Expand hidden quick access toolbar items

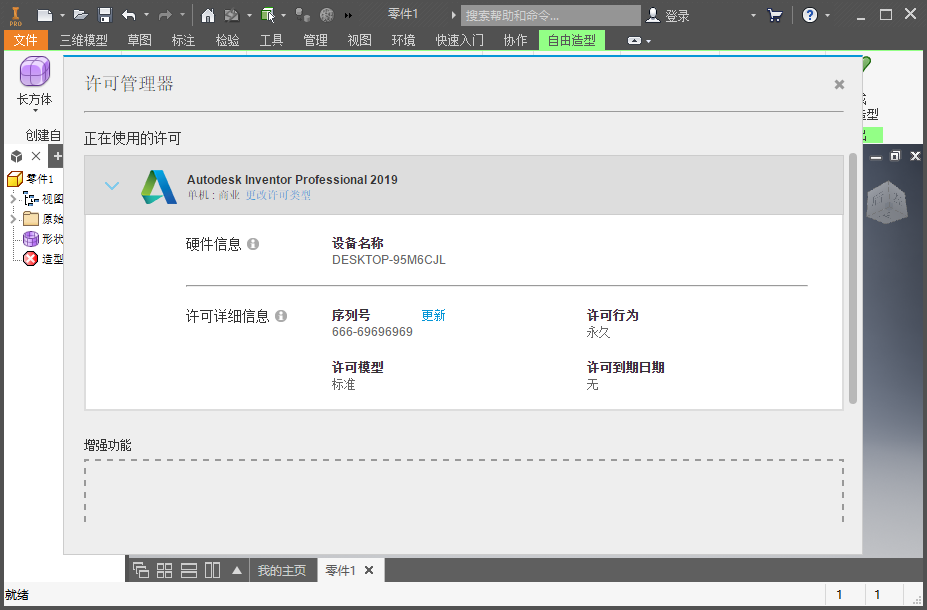(348, 15)
